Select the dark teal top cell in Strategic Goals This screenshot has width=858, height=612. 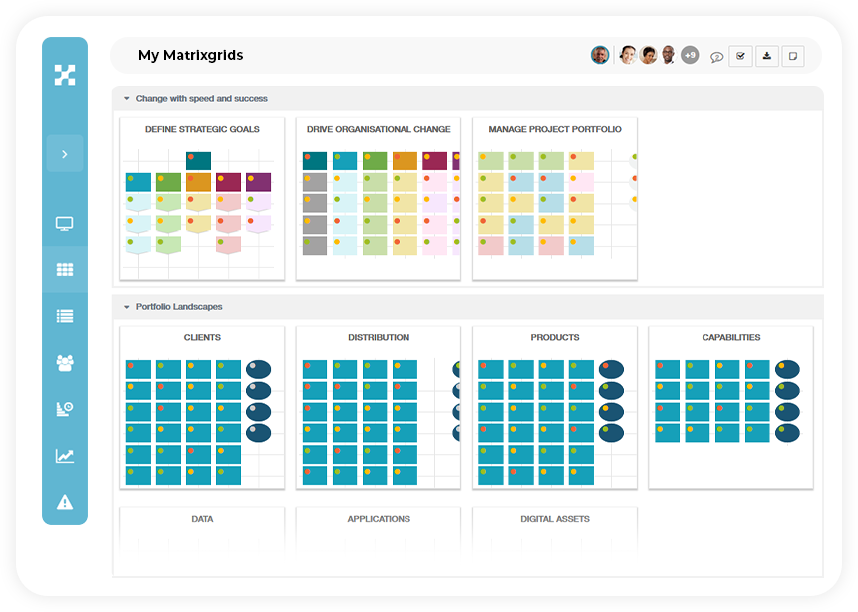click(198, 161)
